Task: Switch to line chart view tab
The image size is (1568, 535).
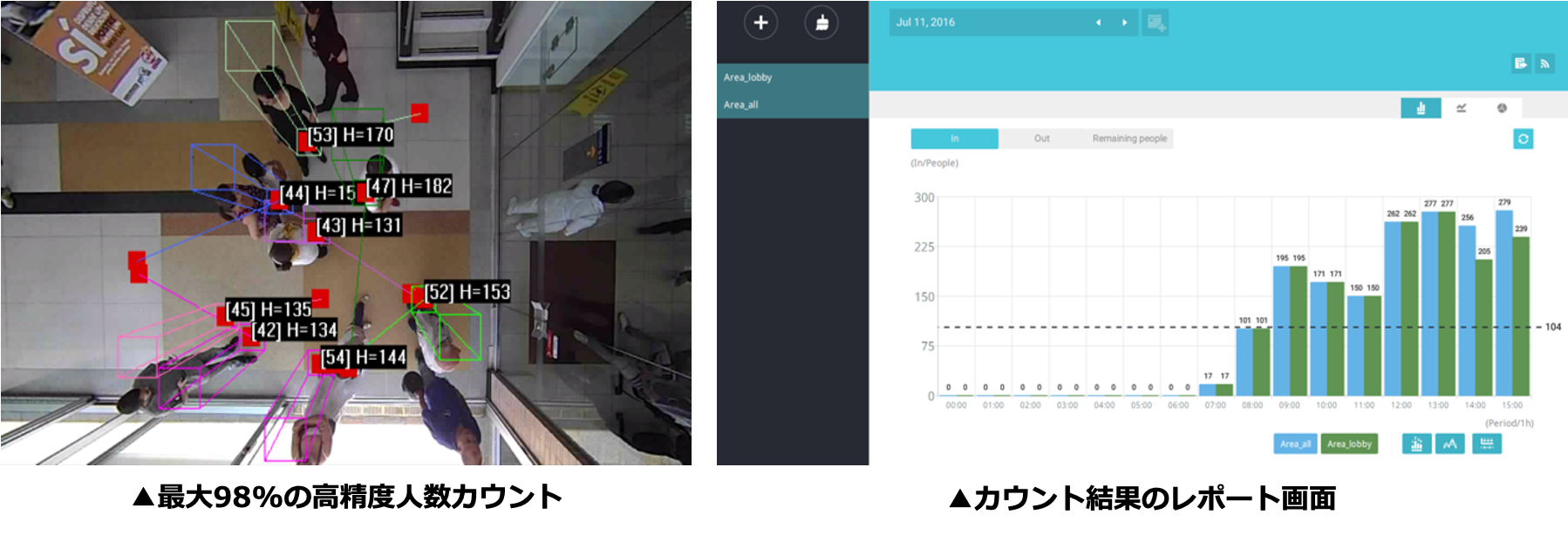Action: point(1461,108)
